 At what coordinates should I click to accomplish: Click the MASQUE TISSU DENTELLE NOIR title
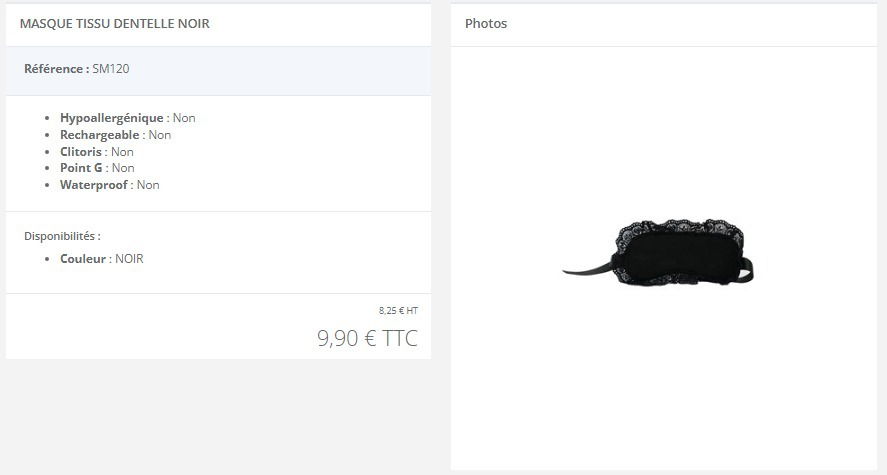pos(115,24)
